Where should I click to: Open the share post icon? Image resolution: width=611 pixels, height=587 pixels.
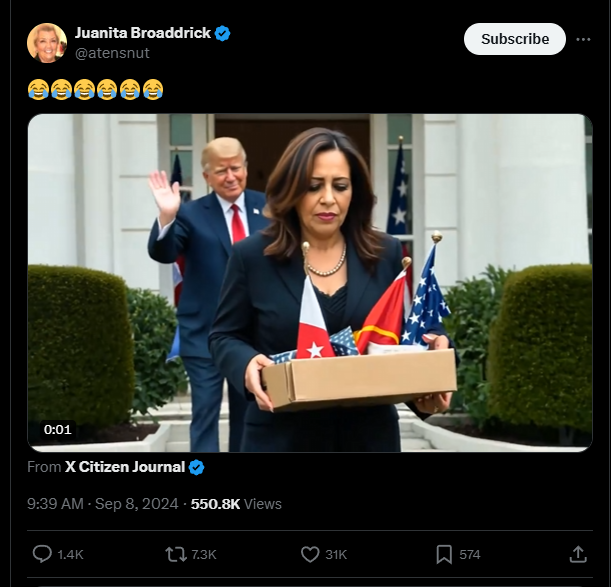(x=578, y=554)
